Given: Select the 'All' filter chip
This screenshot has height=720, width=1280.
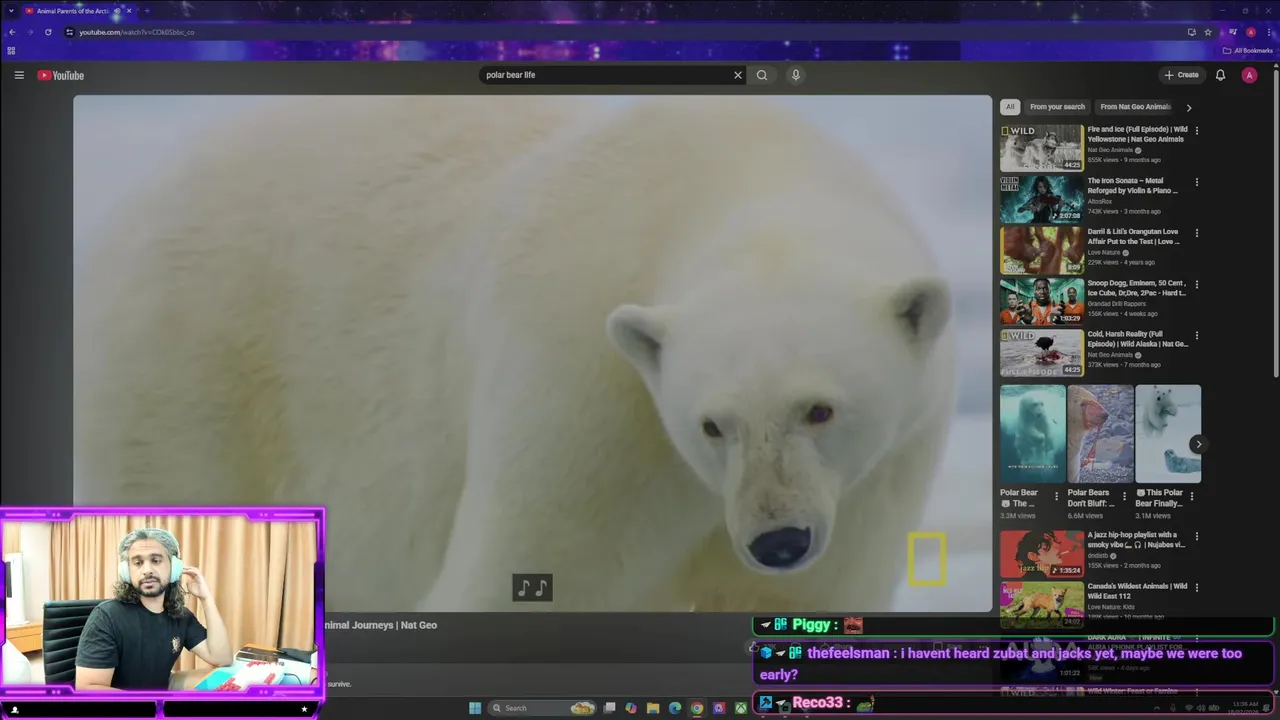Looking at the screenshot, I should pos(1010,107).
